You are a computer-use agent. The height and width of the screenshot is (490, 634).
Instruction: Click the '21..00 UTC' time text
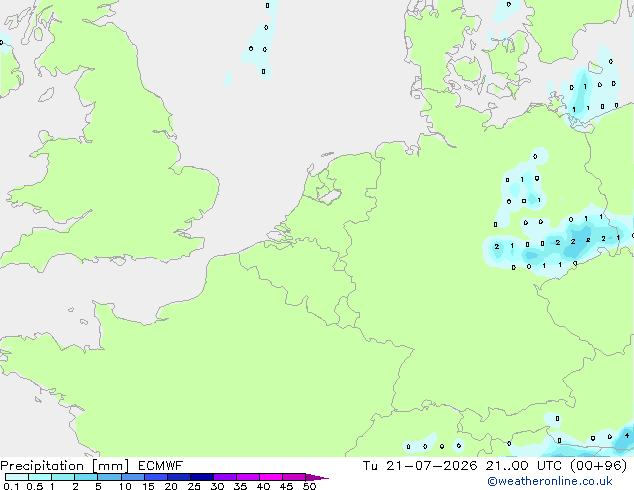point(524,466)
